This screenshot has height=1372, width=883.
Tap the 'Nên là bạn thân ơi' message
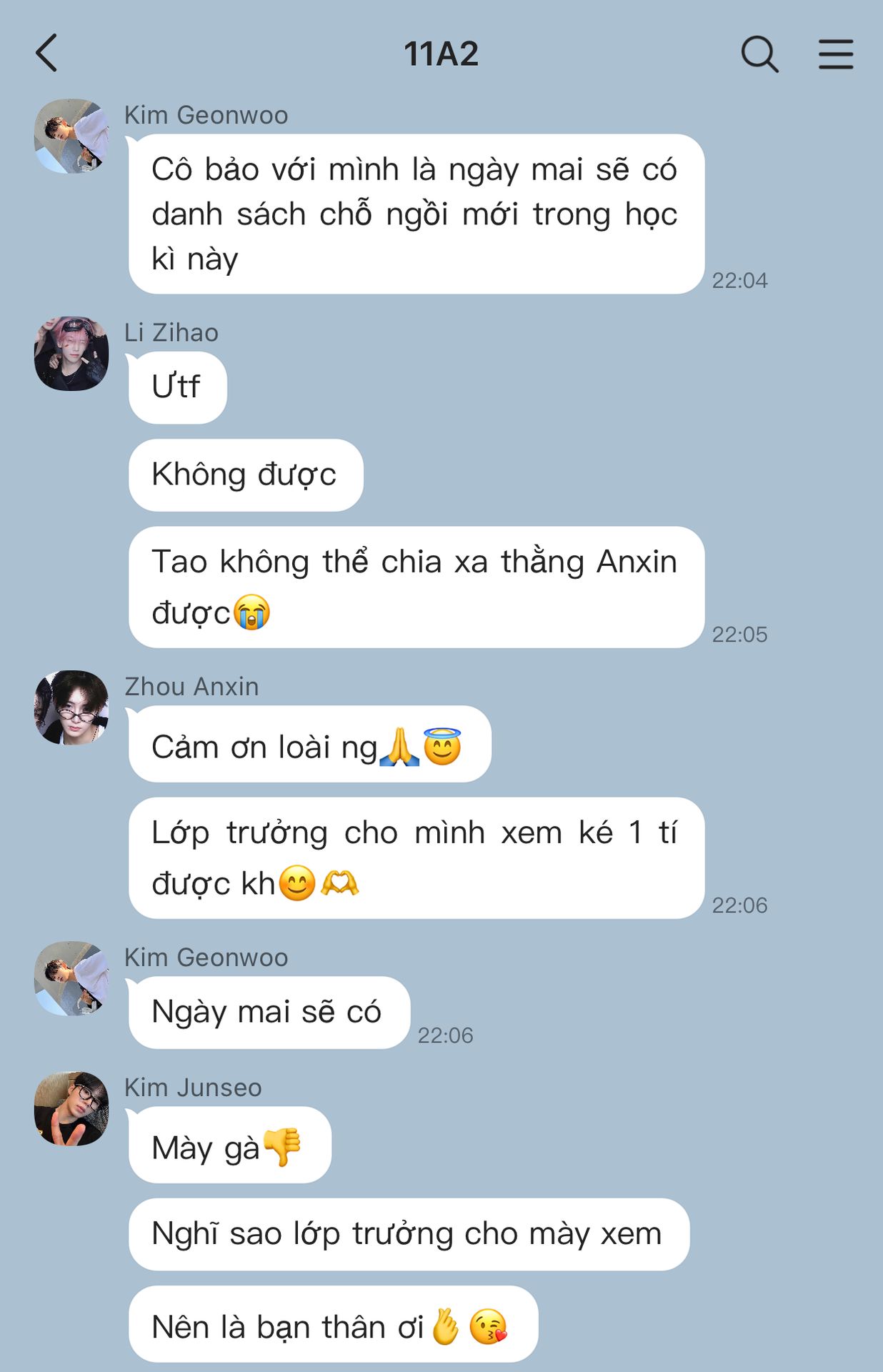coord(333,1324)
